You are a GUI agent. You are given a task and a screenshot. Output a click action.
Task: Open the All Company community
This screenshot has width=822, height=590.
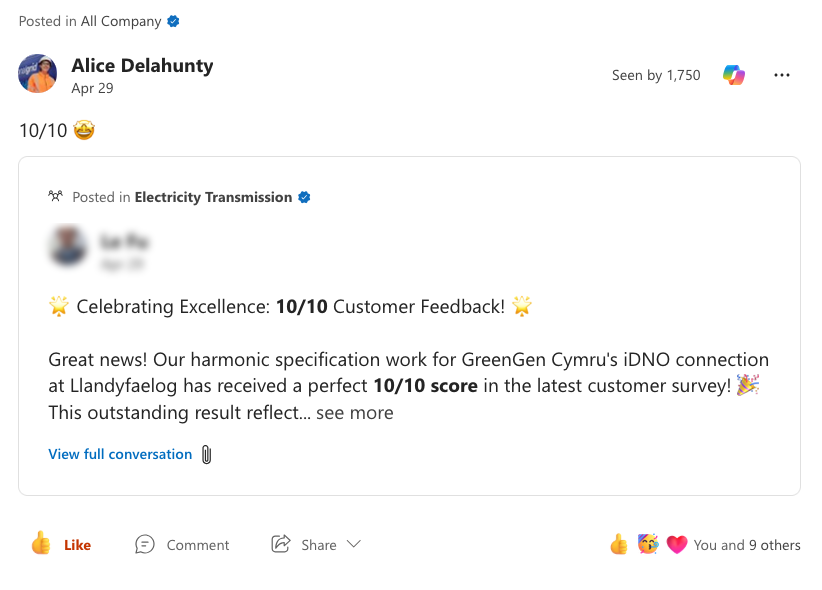coord(121,22)
